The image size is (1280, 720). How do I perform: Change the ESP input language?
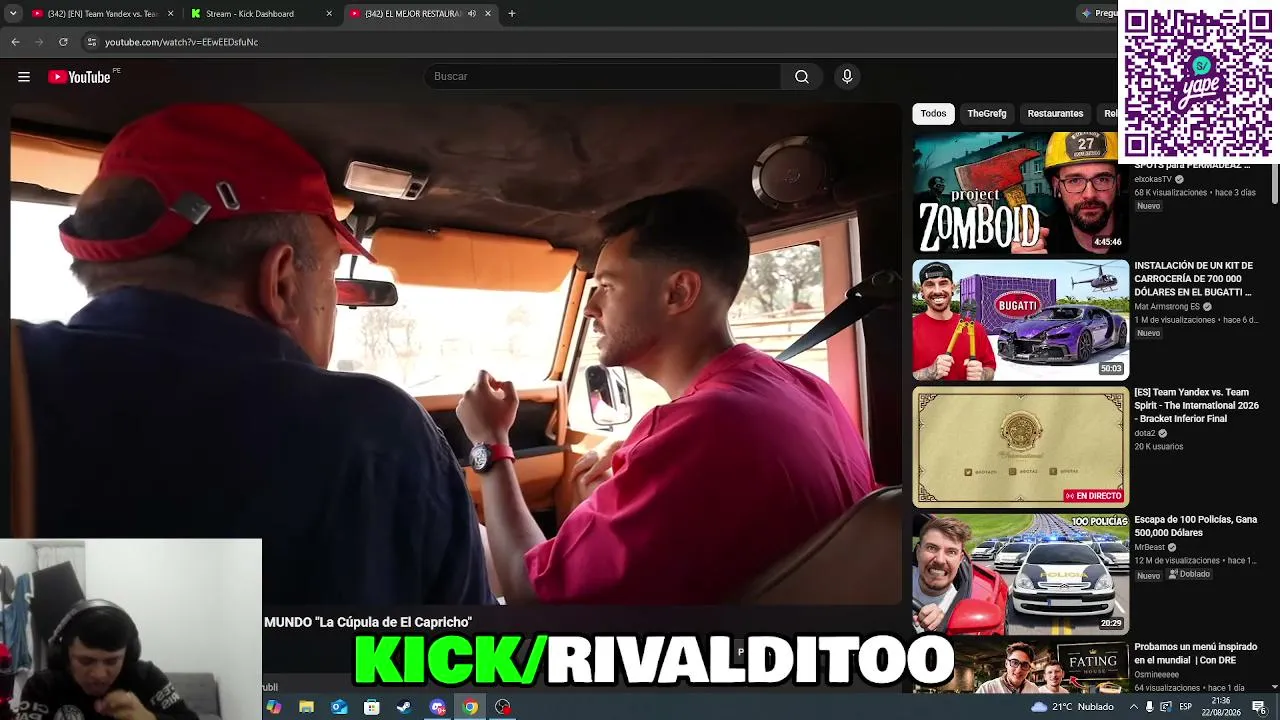[1187, 707]
